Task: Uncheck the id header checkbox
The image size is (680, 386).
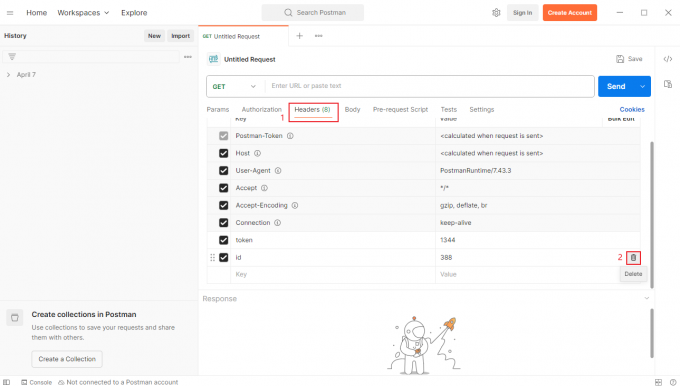Action: click(x=223, y=257)
